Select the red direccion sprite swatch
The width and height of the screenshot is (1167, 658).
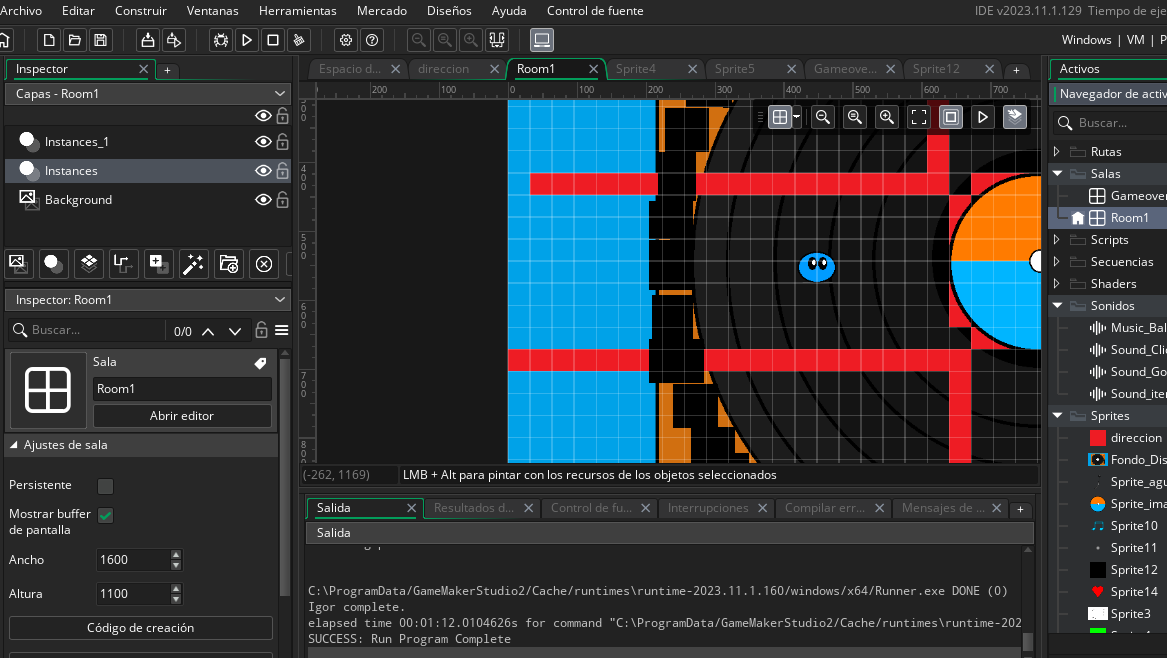pyautogui.click(x=1097, y=438)
